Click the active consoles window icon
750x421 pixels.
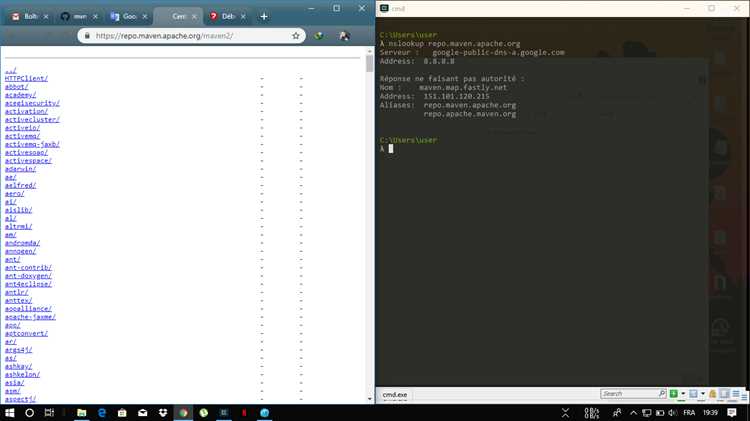coord(693,394)
